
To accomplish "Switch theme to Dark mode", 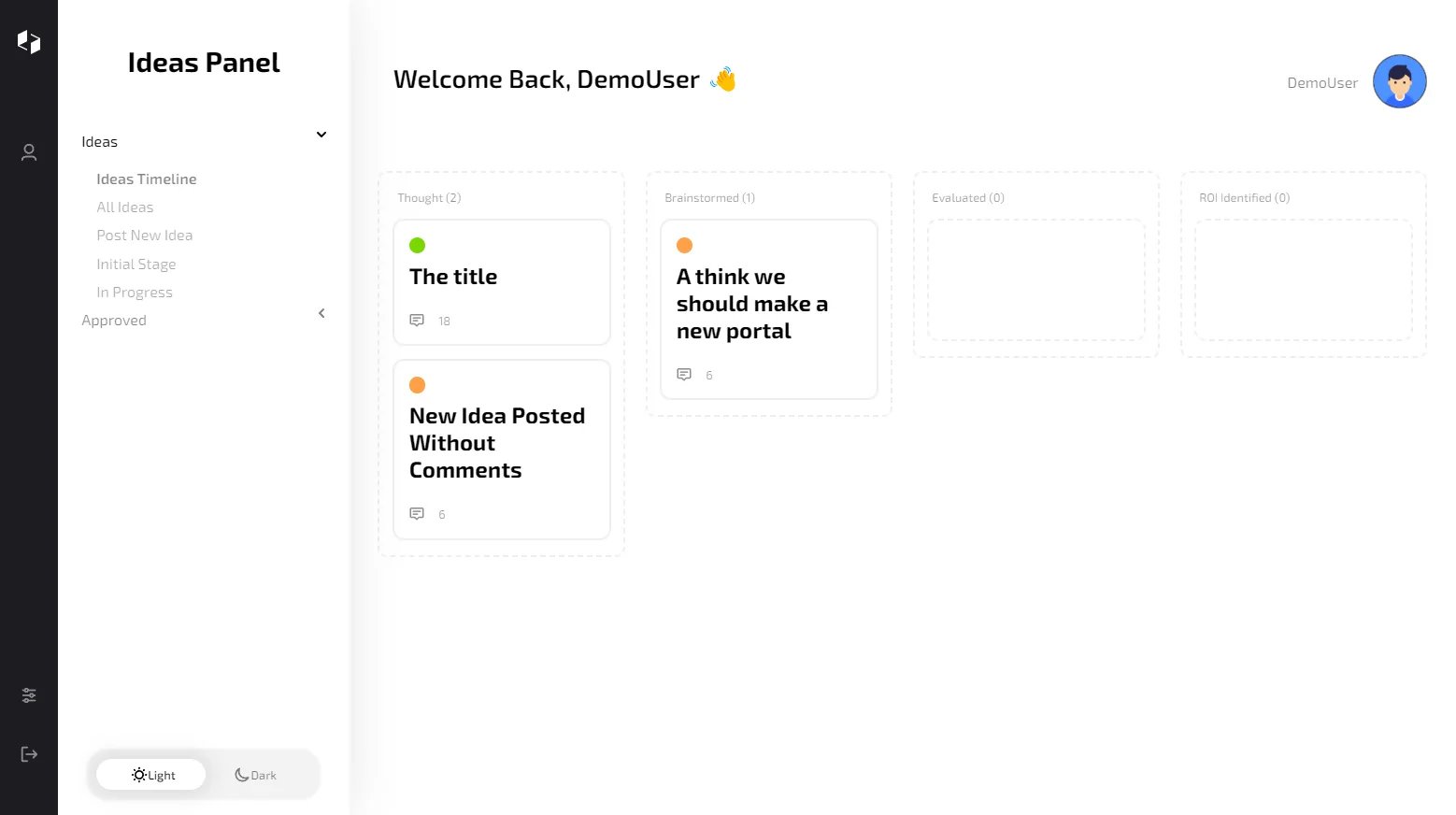I will click(x=254, y=774).
